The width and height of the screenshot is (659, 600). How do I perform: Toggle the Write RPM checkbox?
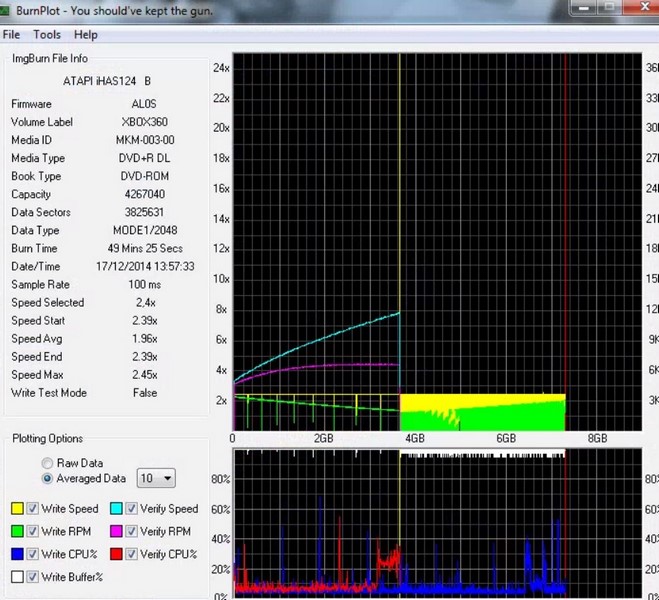[33, 532]
